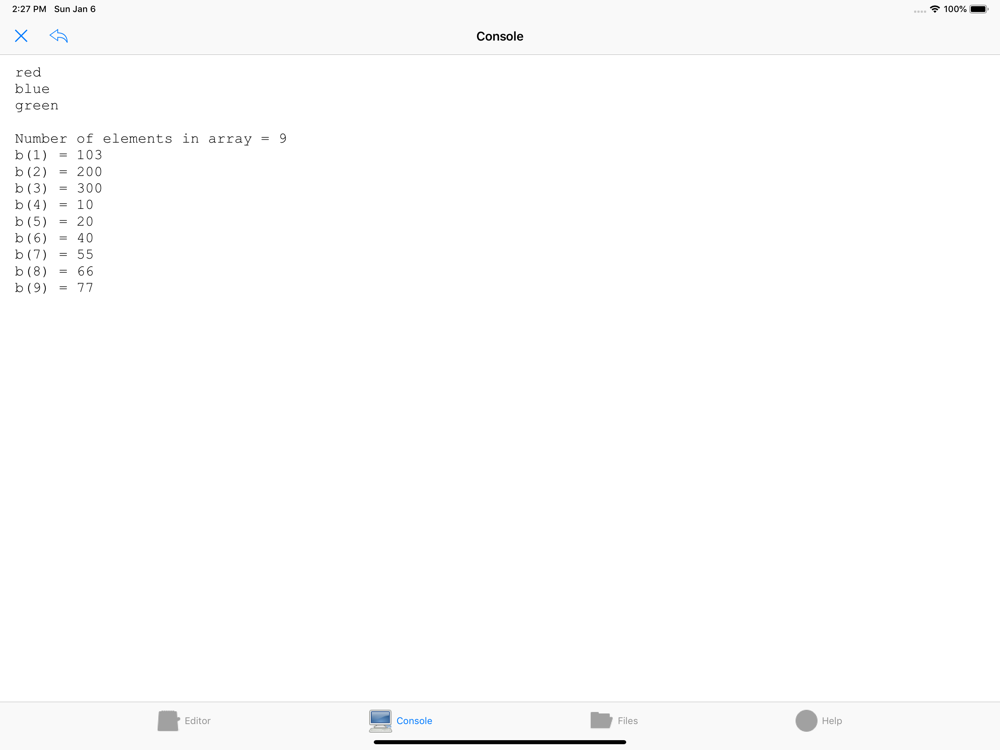Select the line 'b(5) = 20'
The width and height of the screenshot is (1000, 750).
pyautogui.click(x=54, y=221)
